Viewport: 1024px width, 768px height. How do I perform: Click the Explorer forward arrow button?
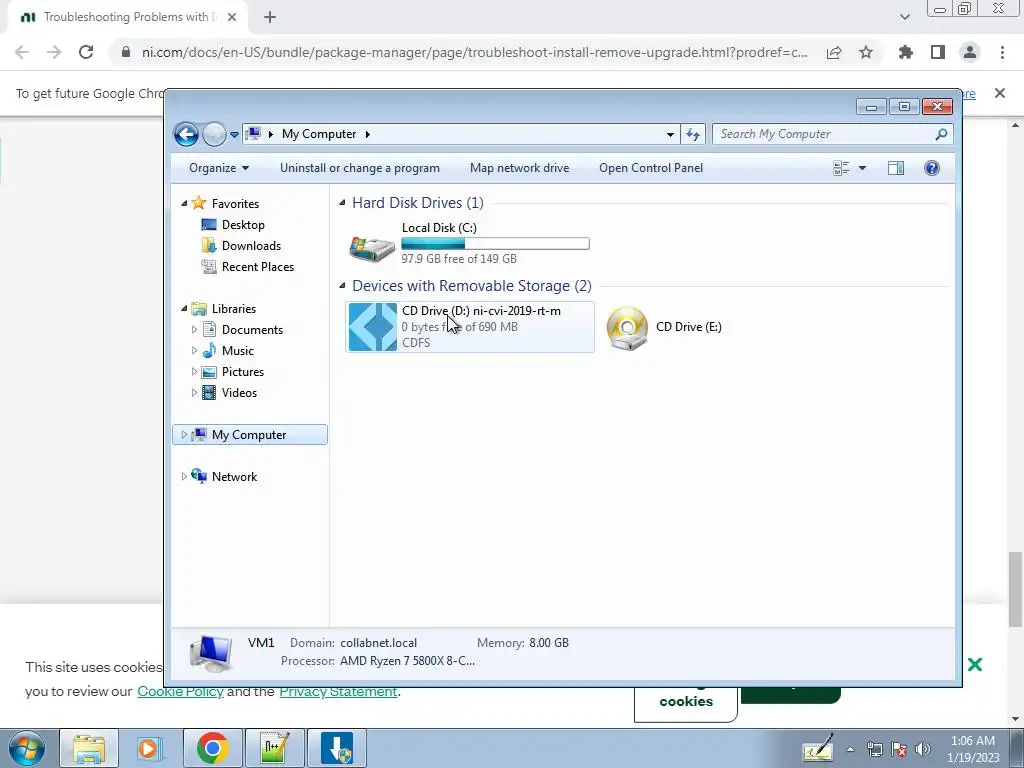tap(214, 134)
